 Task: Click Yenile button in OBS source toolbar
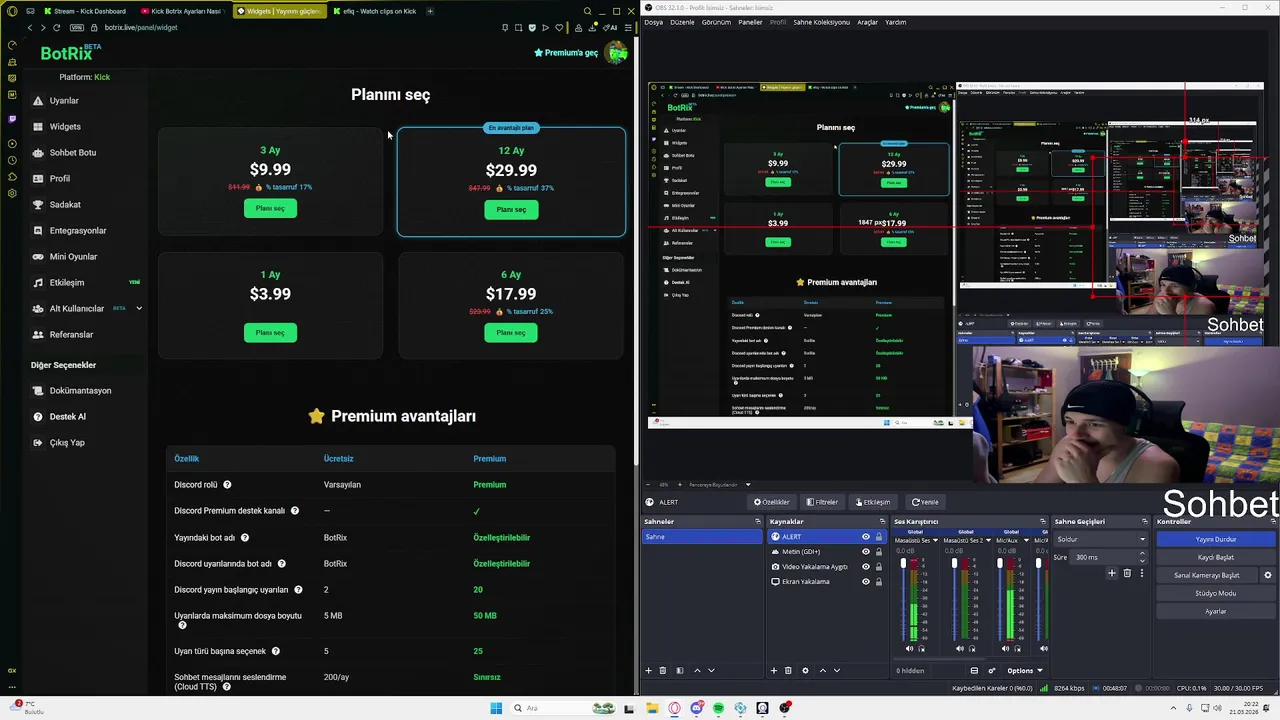click(x=925, y=502)
